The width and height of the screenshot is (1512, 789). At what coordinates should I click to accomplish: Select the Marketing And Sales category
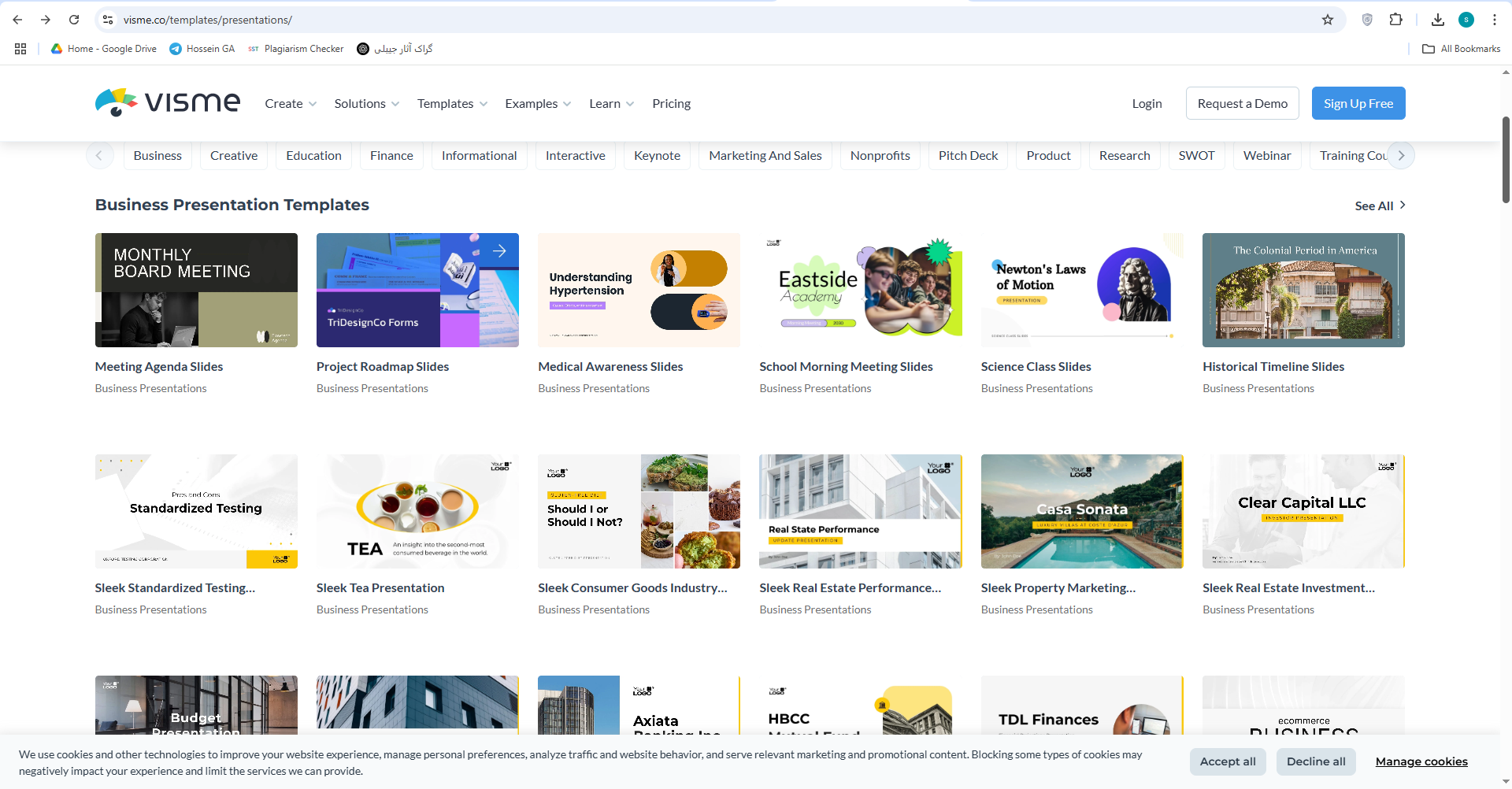tap(765, 156)
